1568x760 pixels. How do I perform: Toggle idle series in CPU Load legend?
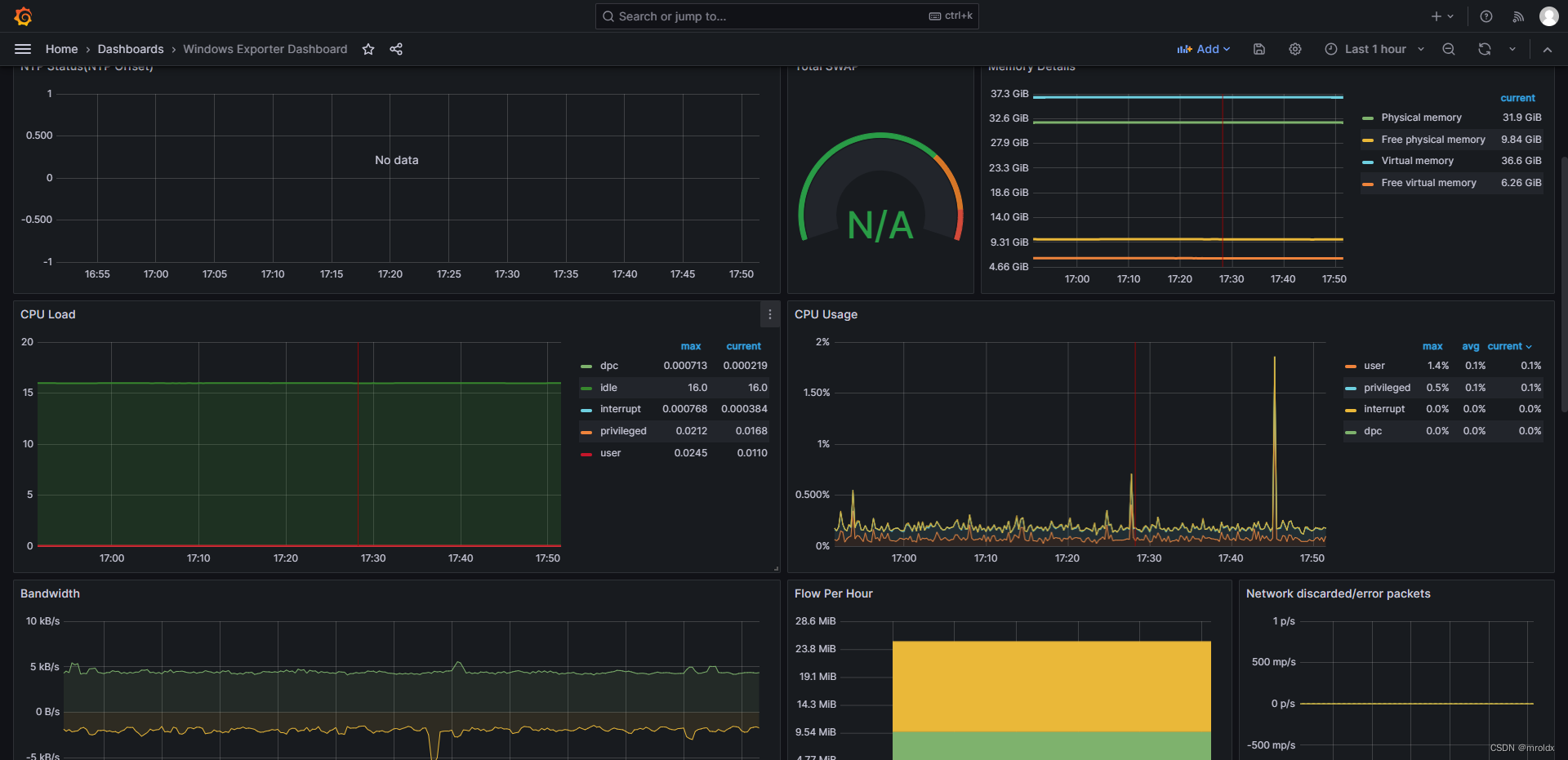click(x=608, y=388)
